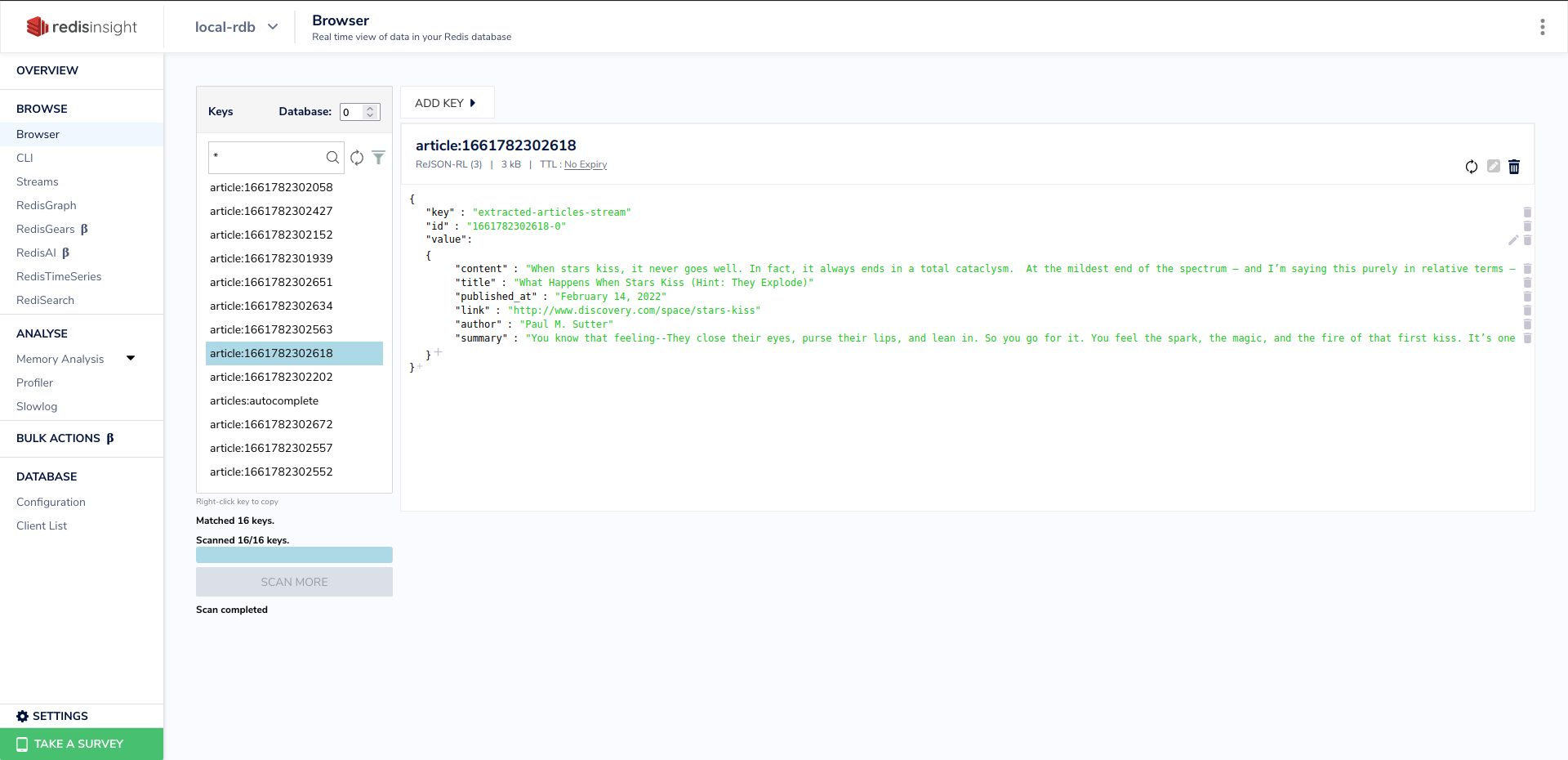Click the title value "What Happens When Stars Kiss"
Viewport: 1568px width, 760px height.
click(664, 283)
